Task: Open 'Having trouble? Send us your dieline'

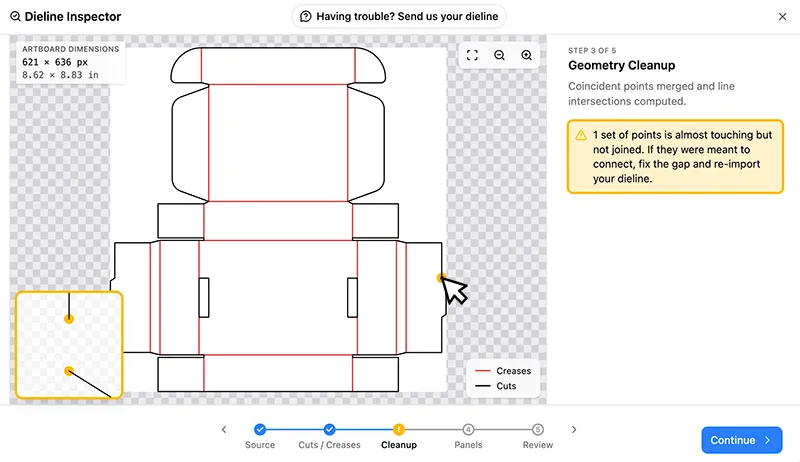Action: point(399,16)
